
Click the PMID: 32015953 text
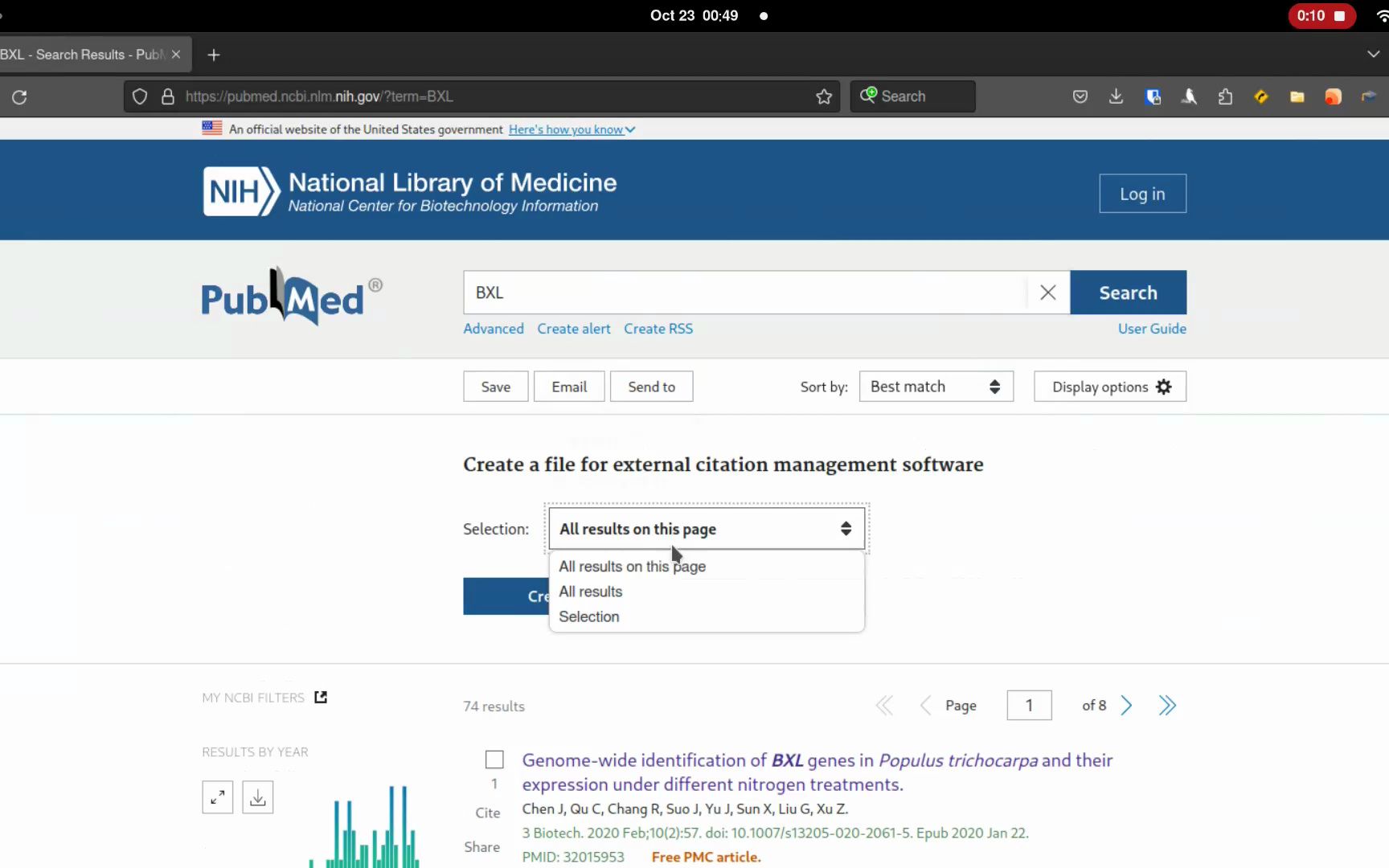pos(573,857)
